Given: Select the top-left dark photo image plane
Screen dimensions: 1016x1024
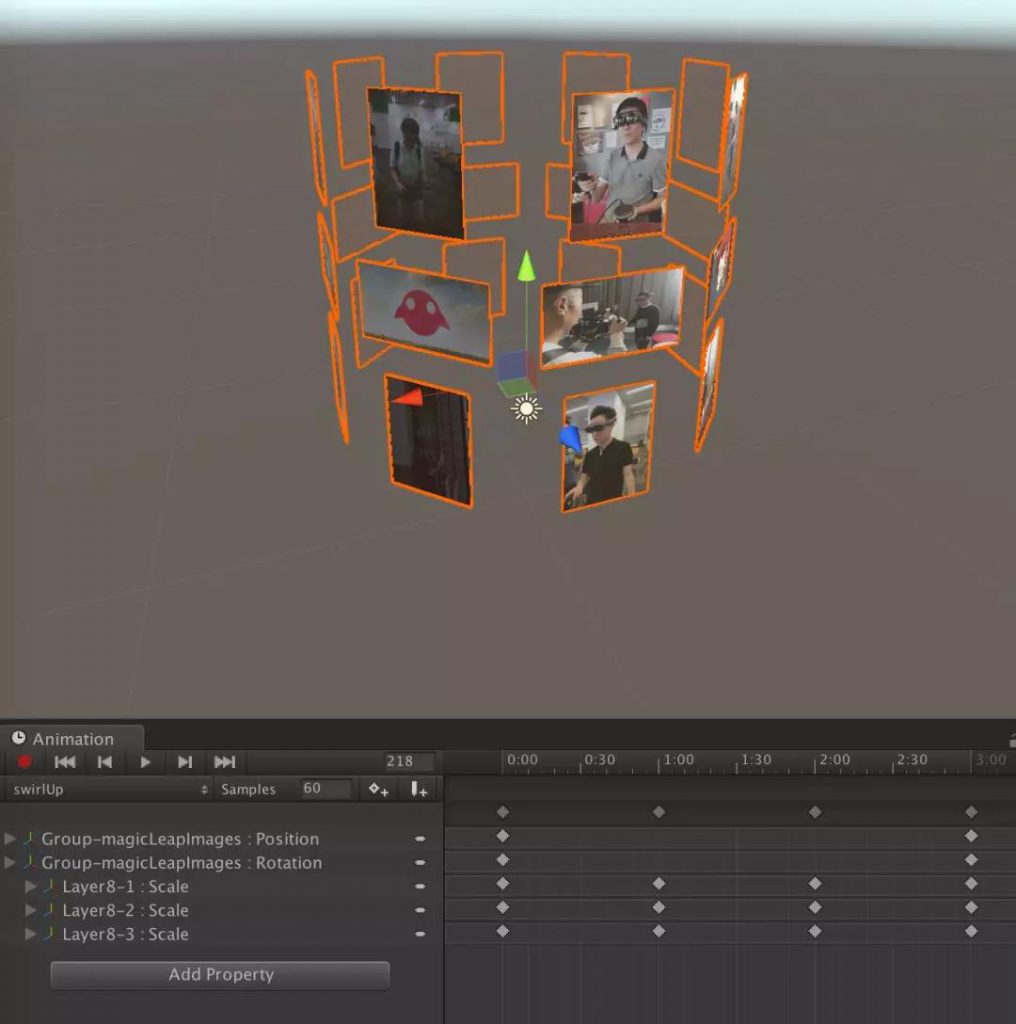Looking at the screenshot, I should [416, 162].
